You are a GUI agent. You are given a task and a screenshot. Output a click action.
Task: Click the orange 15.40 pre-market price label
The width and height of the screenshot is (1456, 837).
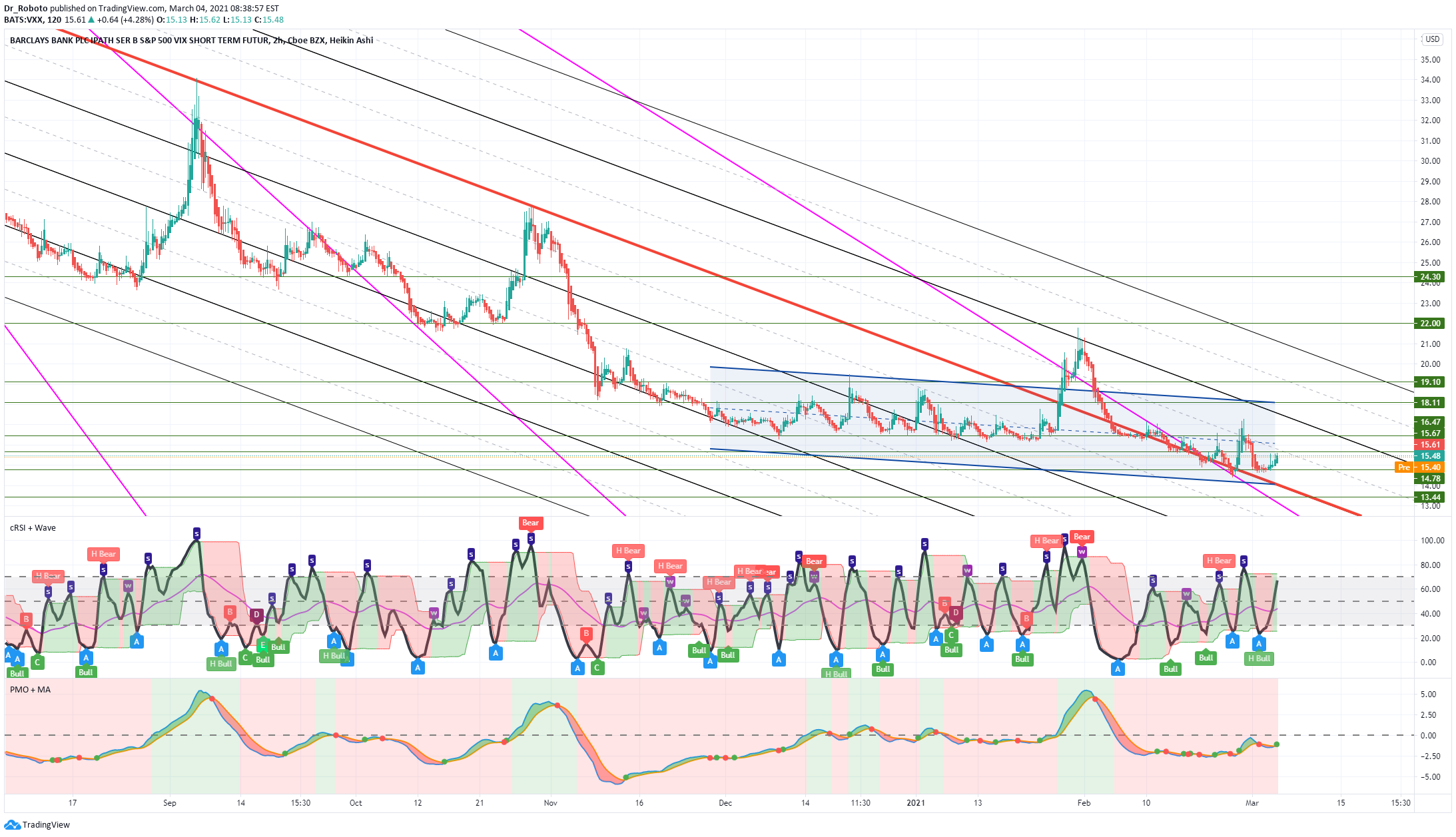[x=1429, y=467]
